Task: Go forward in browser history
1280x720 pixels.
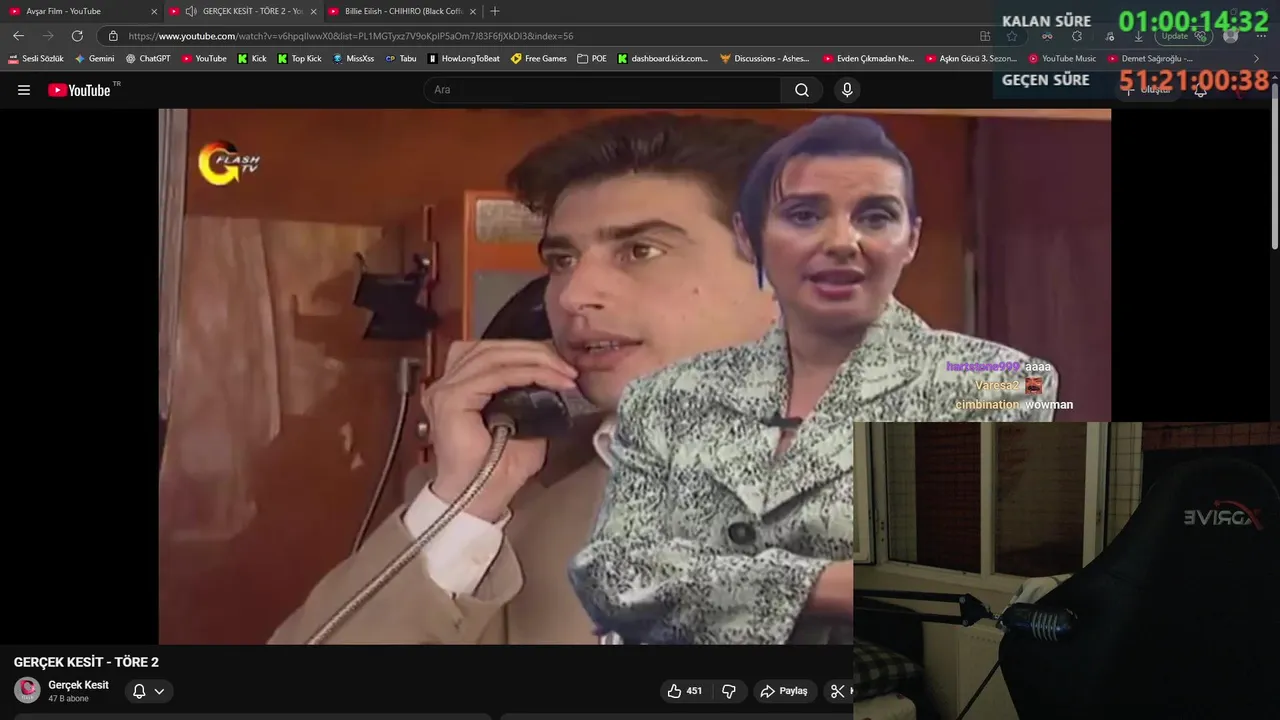Action: (x=47, y=35)
